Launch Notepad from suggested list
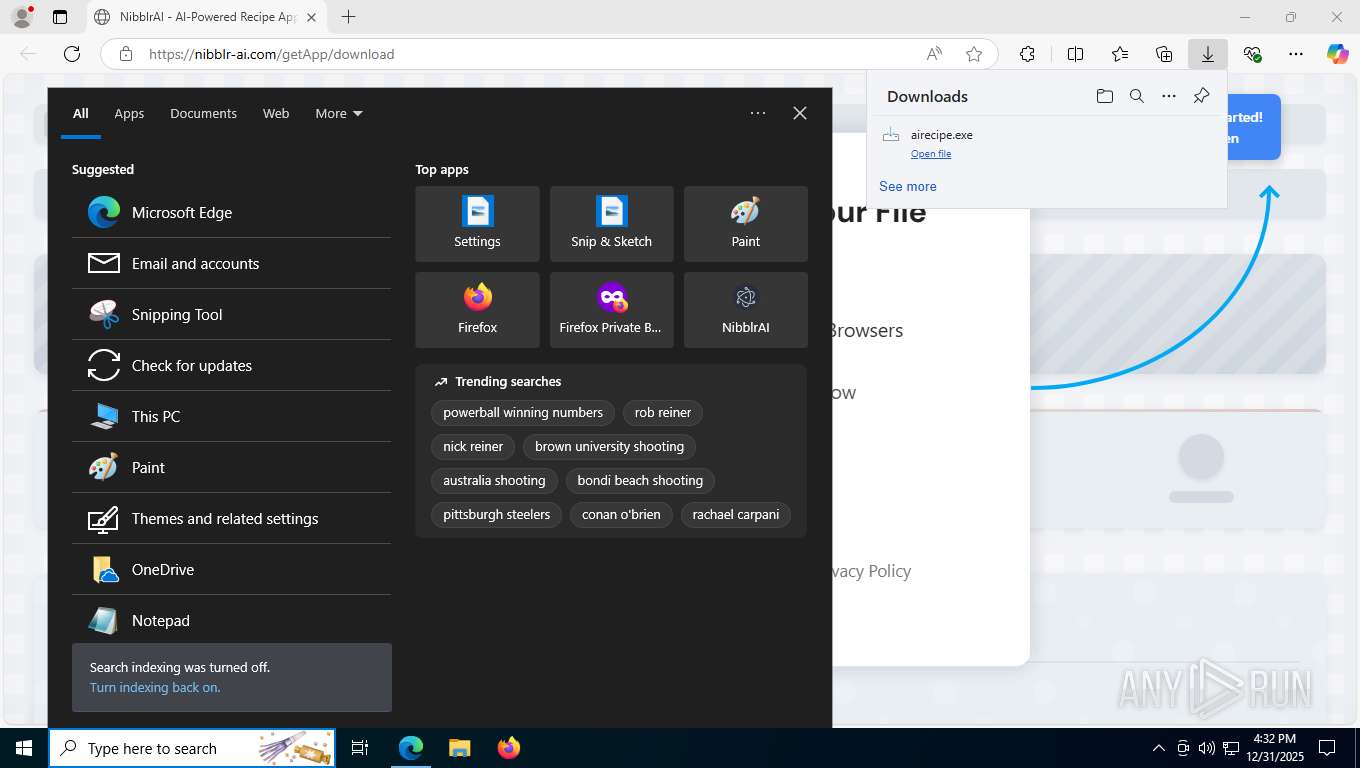This screenshot has height=768, width=1360. pos(231,620)
